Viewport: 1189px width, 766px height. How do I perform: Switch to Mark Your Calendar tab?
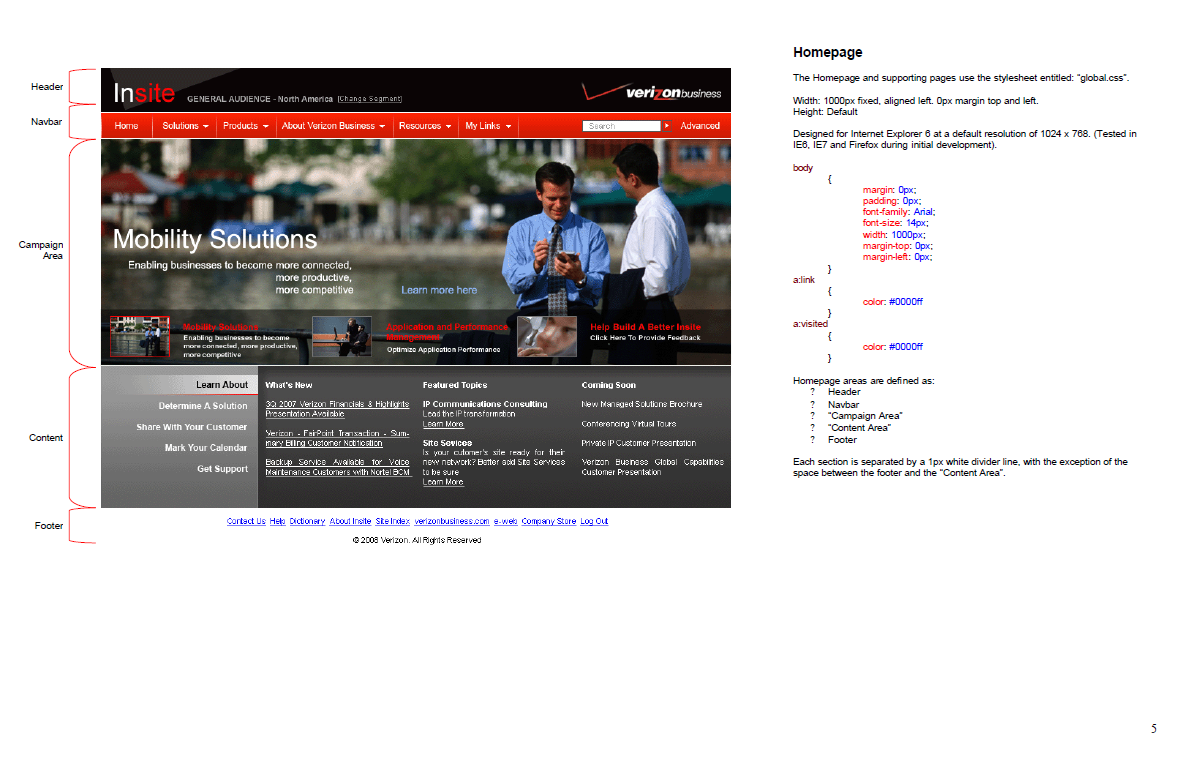coord(205,448)
